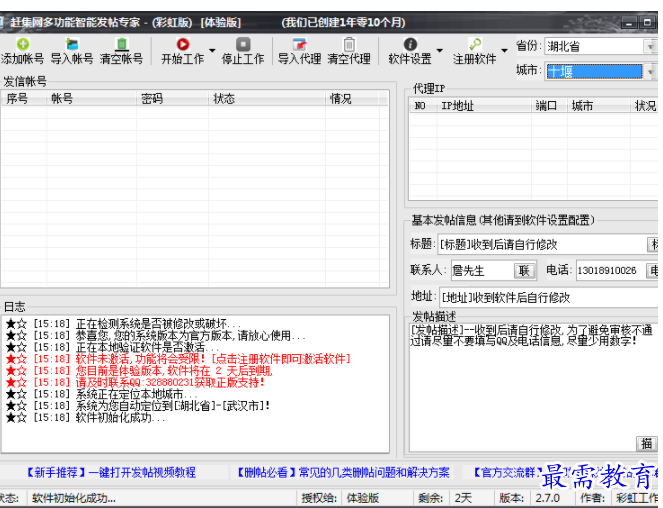663x508 pixels.
Task: Click the 序号 column header
Action: (x=24, y=99)
